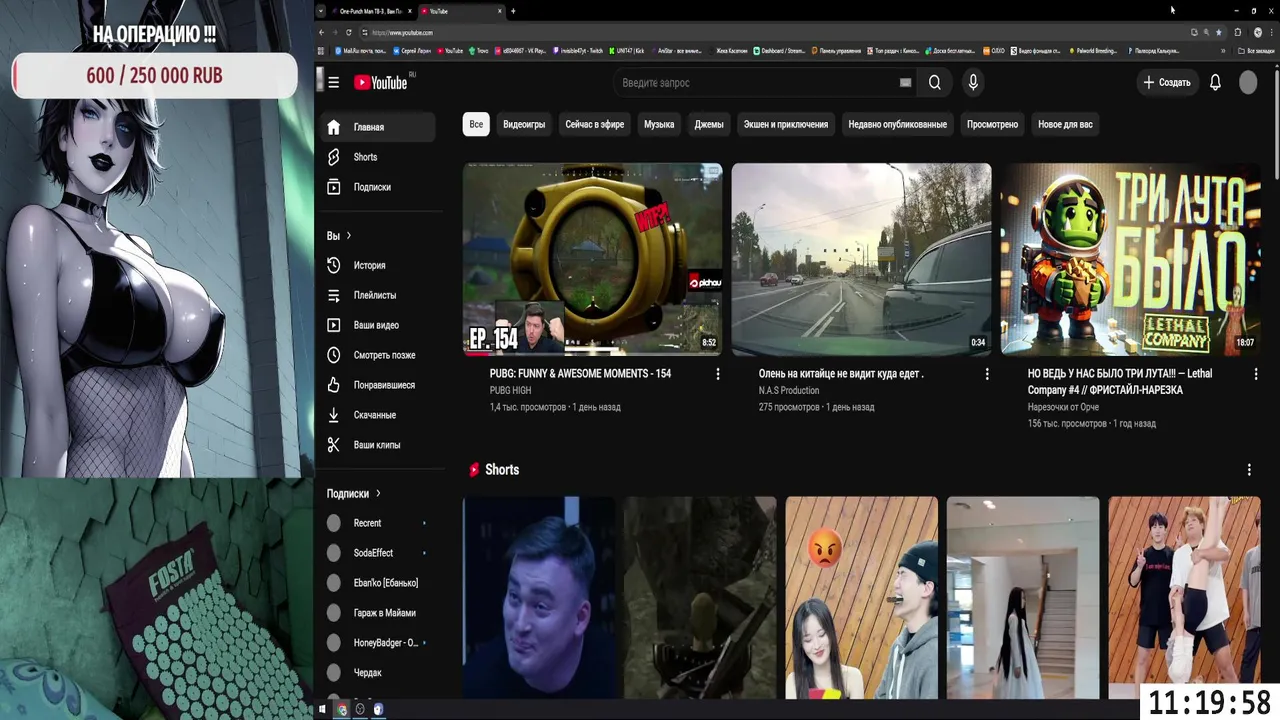Click the search magnifier button
The width and height of the screenshot is (1280, 720).
(x=934, y=83)
